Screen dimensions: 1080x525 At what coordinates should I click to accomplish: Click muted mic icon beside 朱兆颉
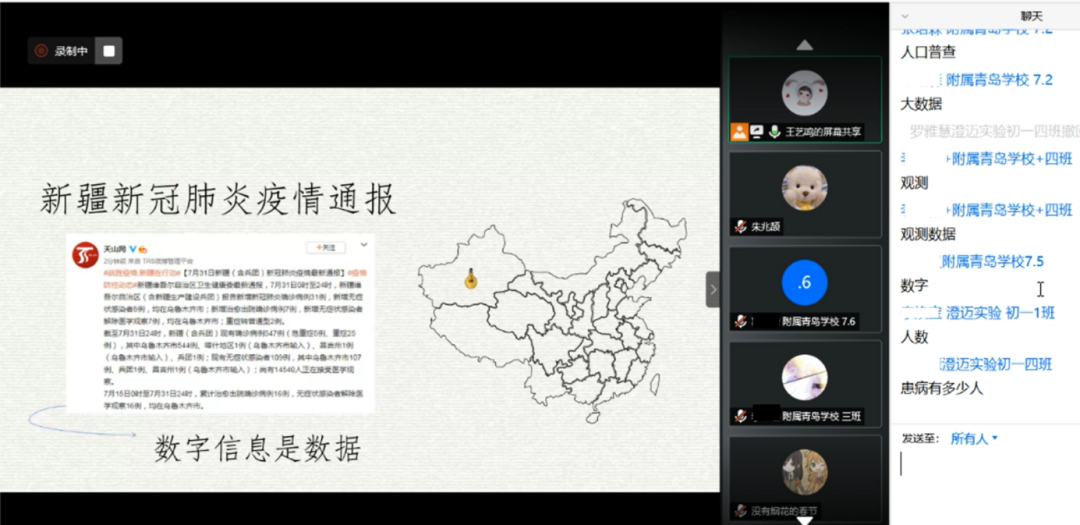point(740,227)
